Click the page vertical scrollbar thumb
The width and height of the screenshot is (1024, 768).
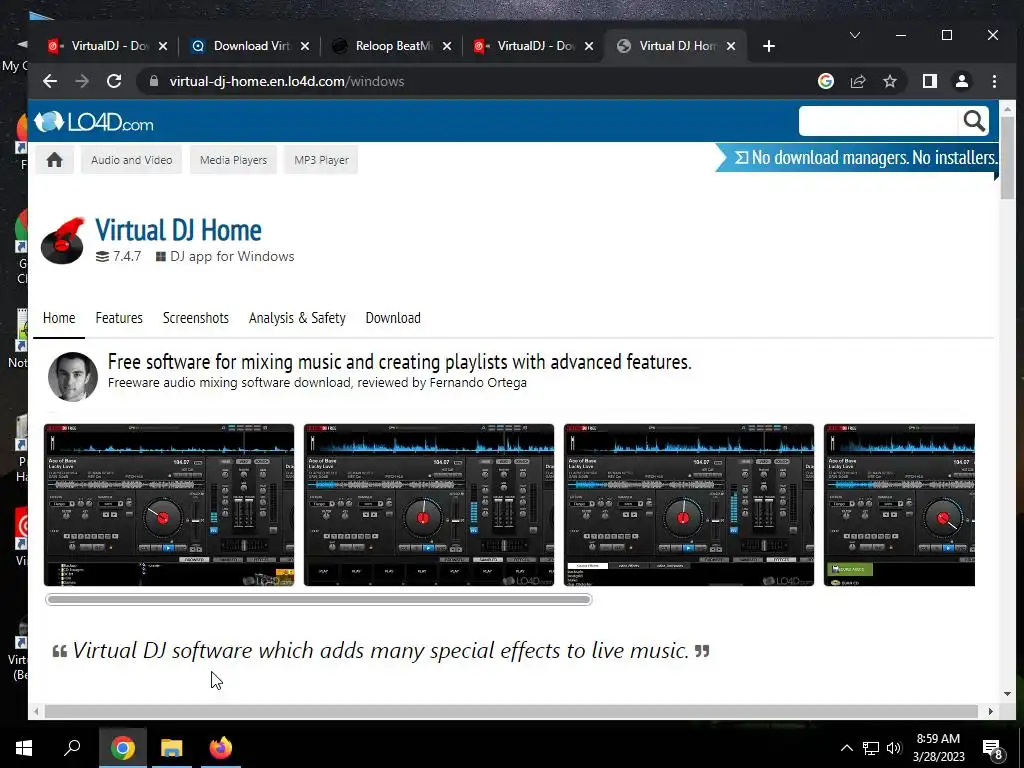click(1007, 159)
